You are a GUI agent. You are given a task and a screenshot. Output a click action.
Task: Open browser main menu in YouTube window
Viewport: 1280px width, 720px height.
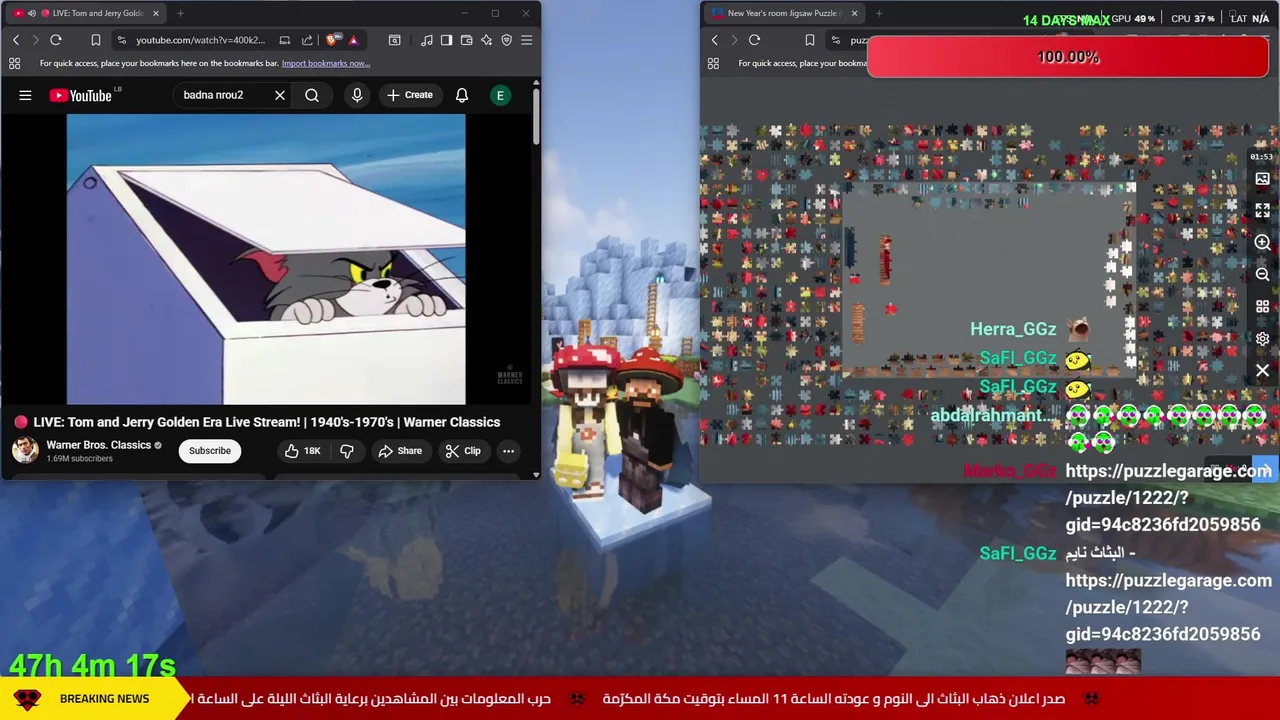pos(527,40)
